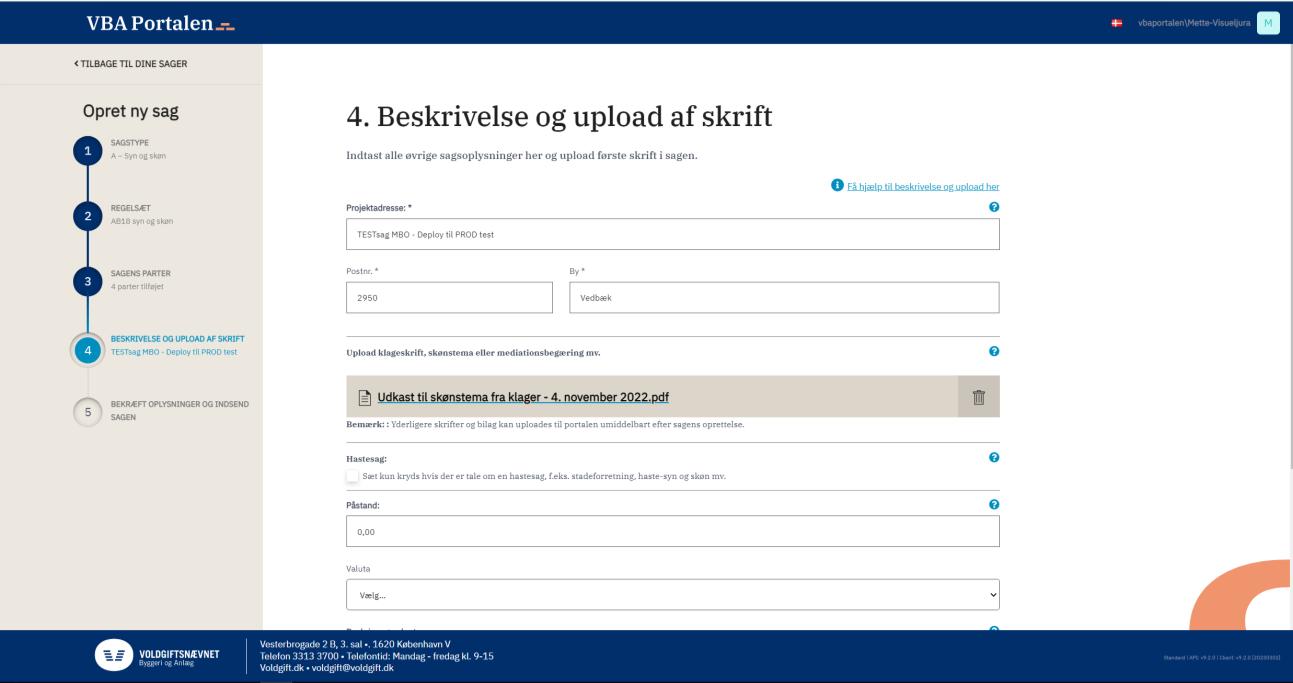The width and height of the screenshot is (1293, 683).
Task: Select Beskrivelse og upload af skrift step
Action: point(178,338)
